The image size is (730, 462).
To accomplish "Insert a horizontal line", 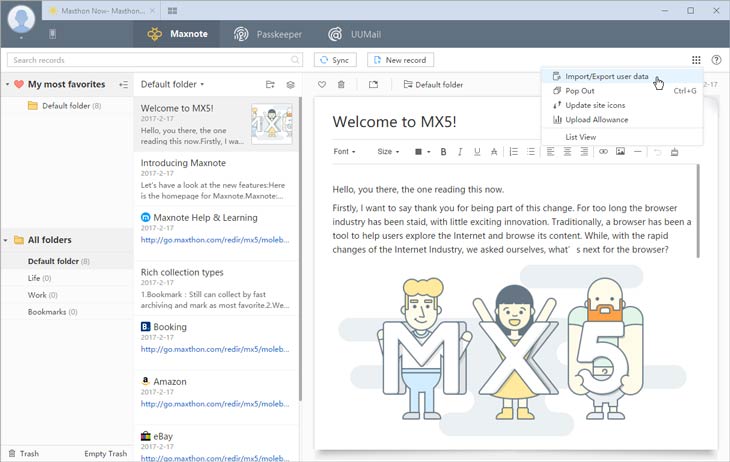I will click(637, 151).
